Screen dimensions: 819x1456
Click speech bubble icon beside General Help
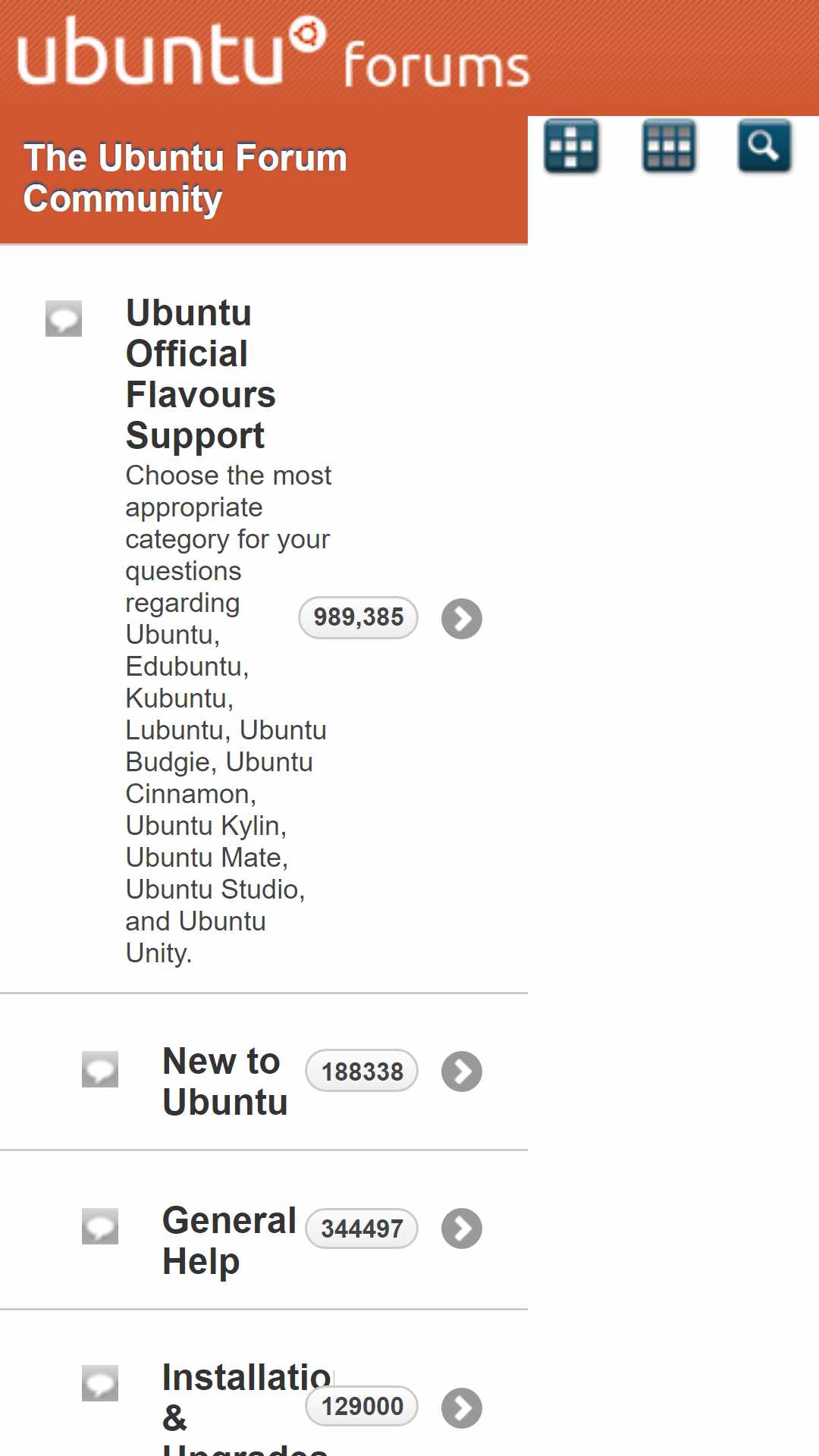click(x=100, y=1226)
